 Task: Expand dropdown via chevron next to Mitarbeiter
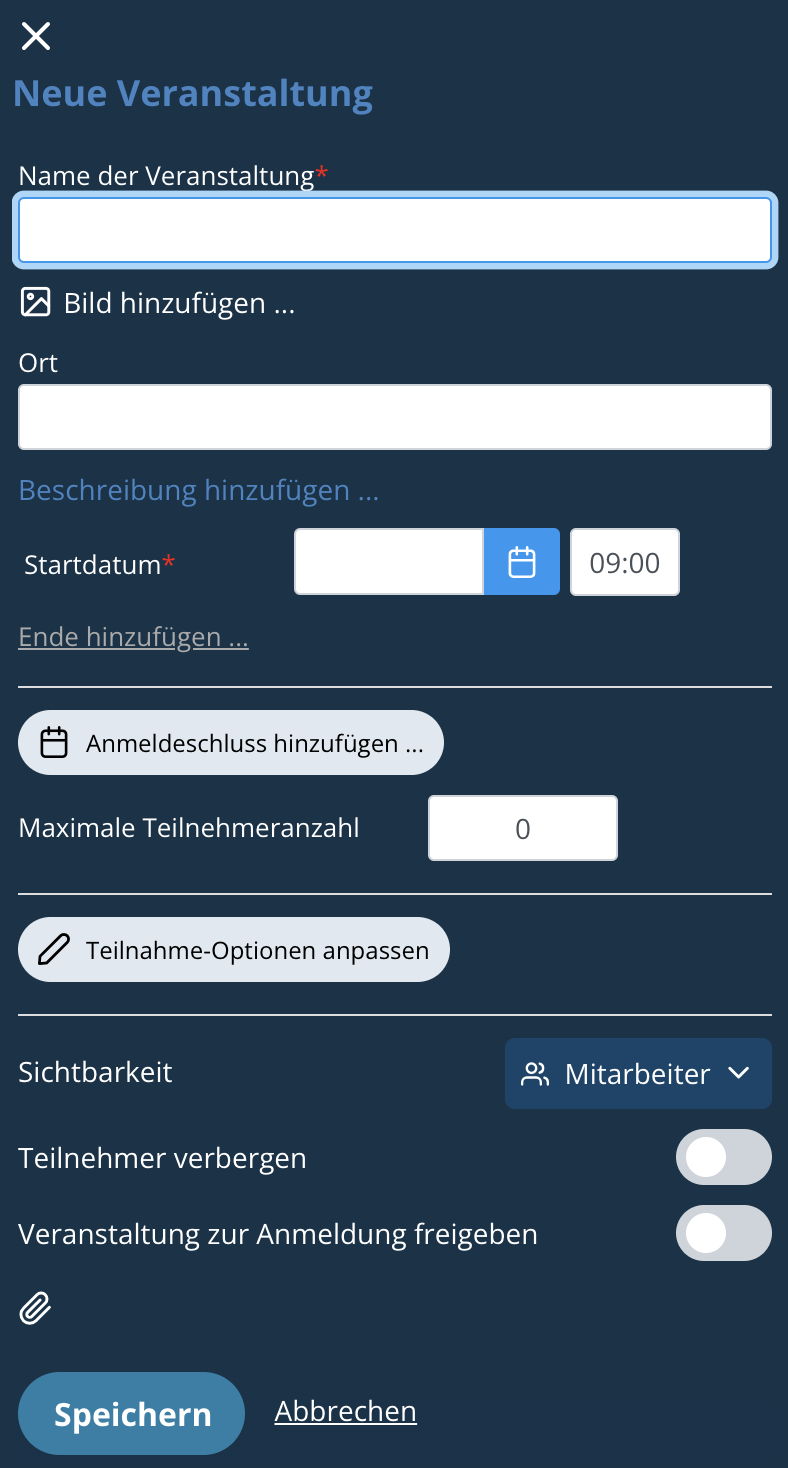pyautogui.click(x=739, y=1074)
